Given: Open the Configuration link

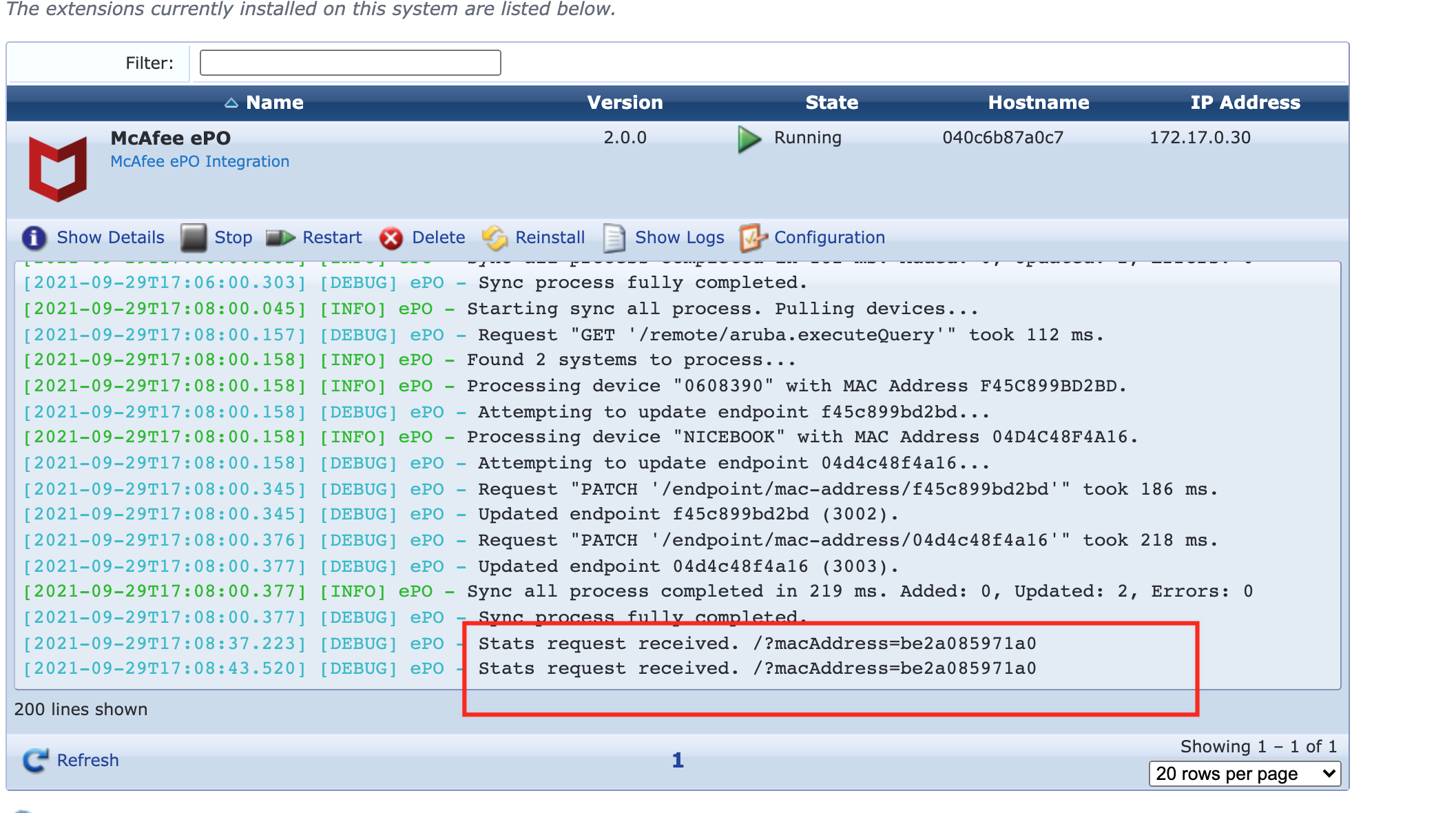Looking at the screenshot, I should pos(829,238).
